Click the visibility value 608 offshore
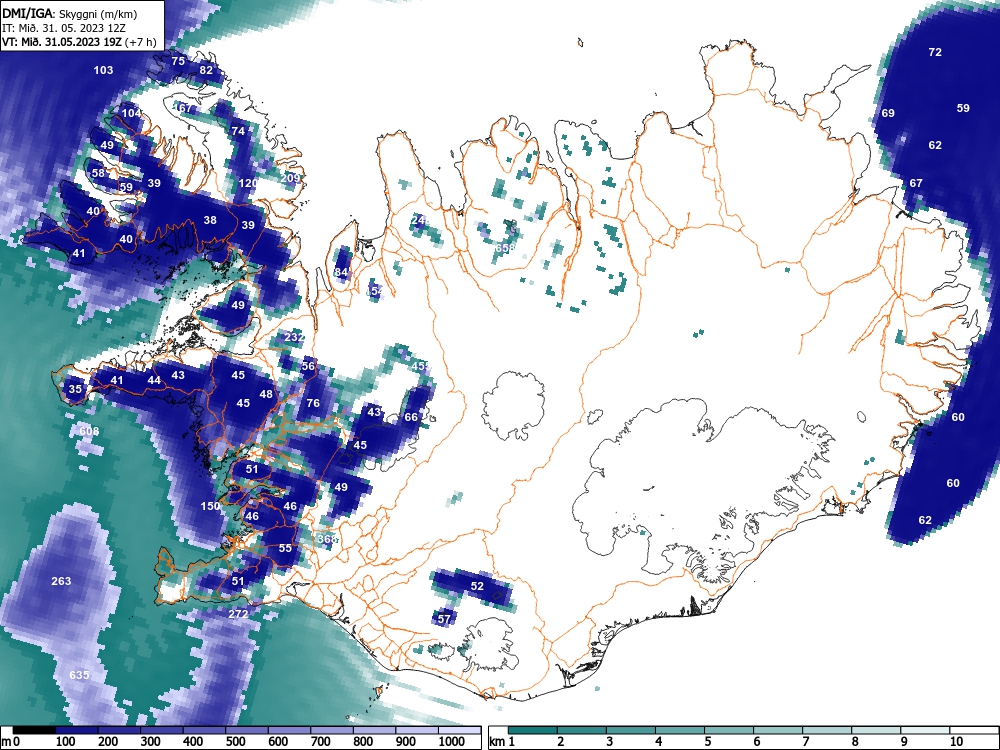This screenshot has width=1000, height=750. (x=89, y=431)
